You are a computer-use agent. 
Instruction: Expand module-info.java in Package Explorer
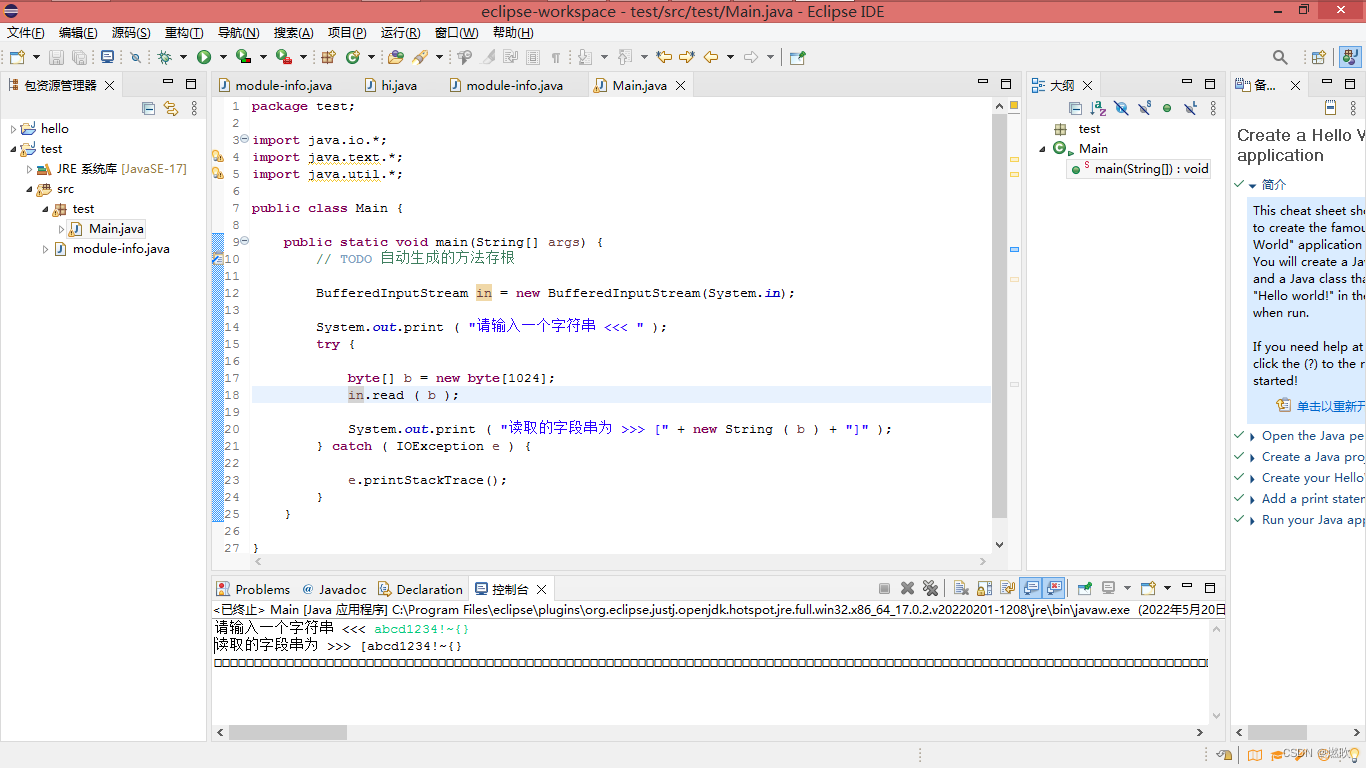coord(46,249)
